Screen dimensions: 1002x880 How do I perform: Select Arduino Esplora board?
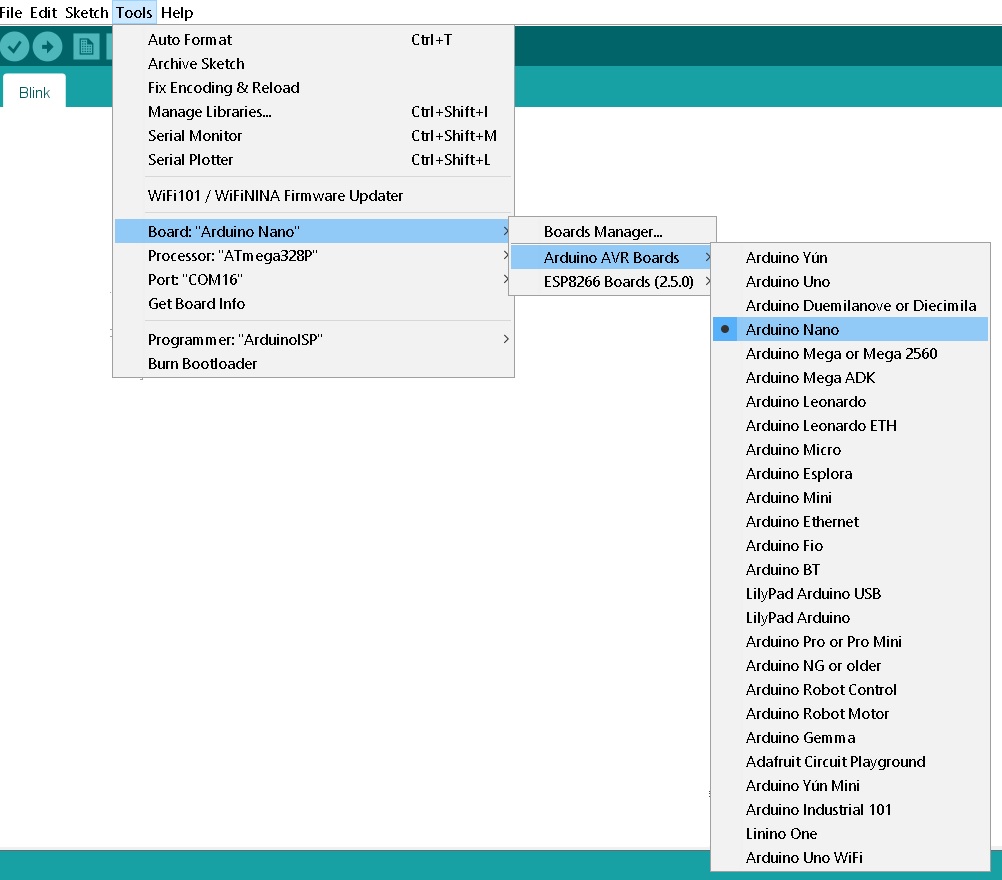[850, 474]
